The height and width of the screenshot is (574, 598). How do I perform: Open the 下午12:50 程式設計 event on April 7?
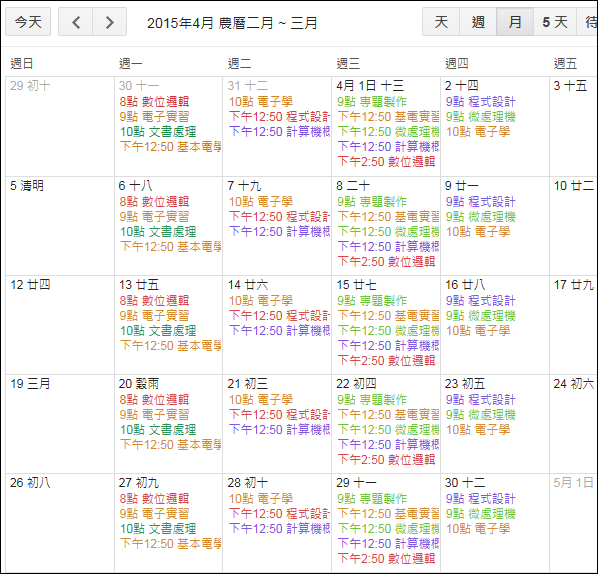pos(279,217)
